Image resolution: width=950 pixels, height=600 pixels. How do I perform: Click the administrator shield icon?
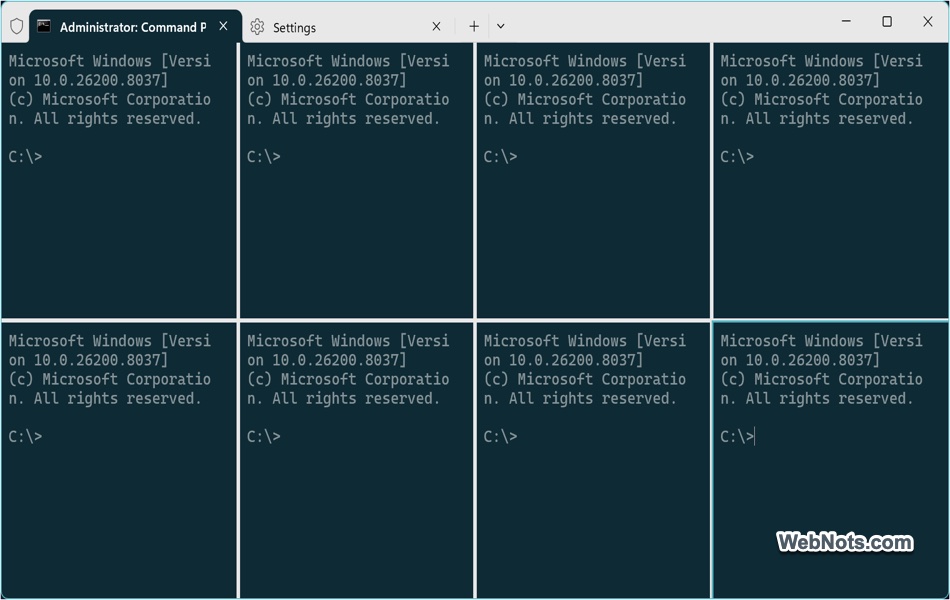(x=16, y=26)
